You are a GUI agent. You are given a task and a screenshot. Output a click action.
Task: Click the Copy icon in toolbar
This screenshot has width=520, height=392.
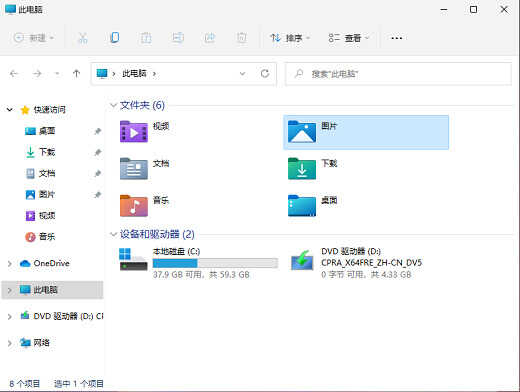(x=114, y=38)
